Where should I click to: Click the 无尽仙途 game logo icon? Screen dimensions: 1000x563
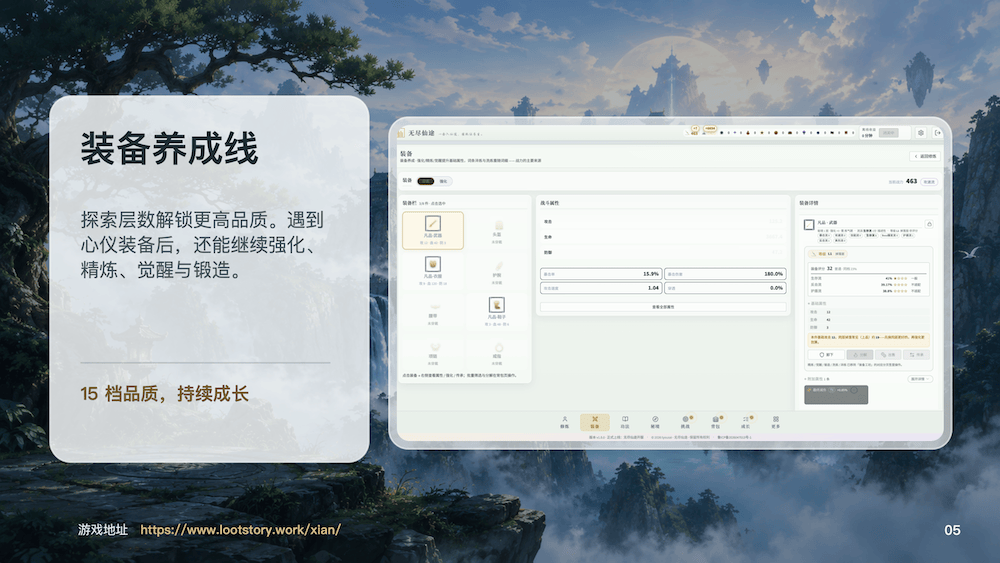402,133
